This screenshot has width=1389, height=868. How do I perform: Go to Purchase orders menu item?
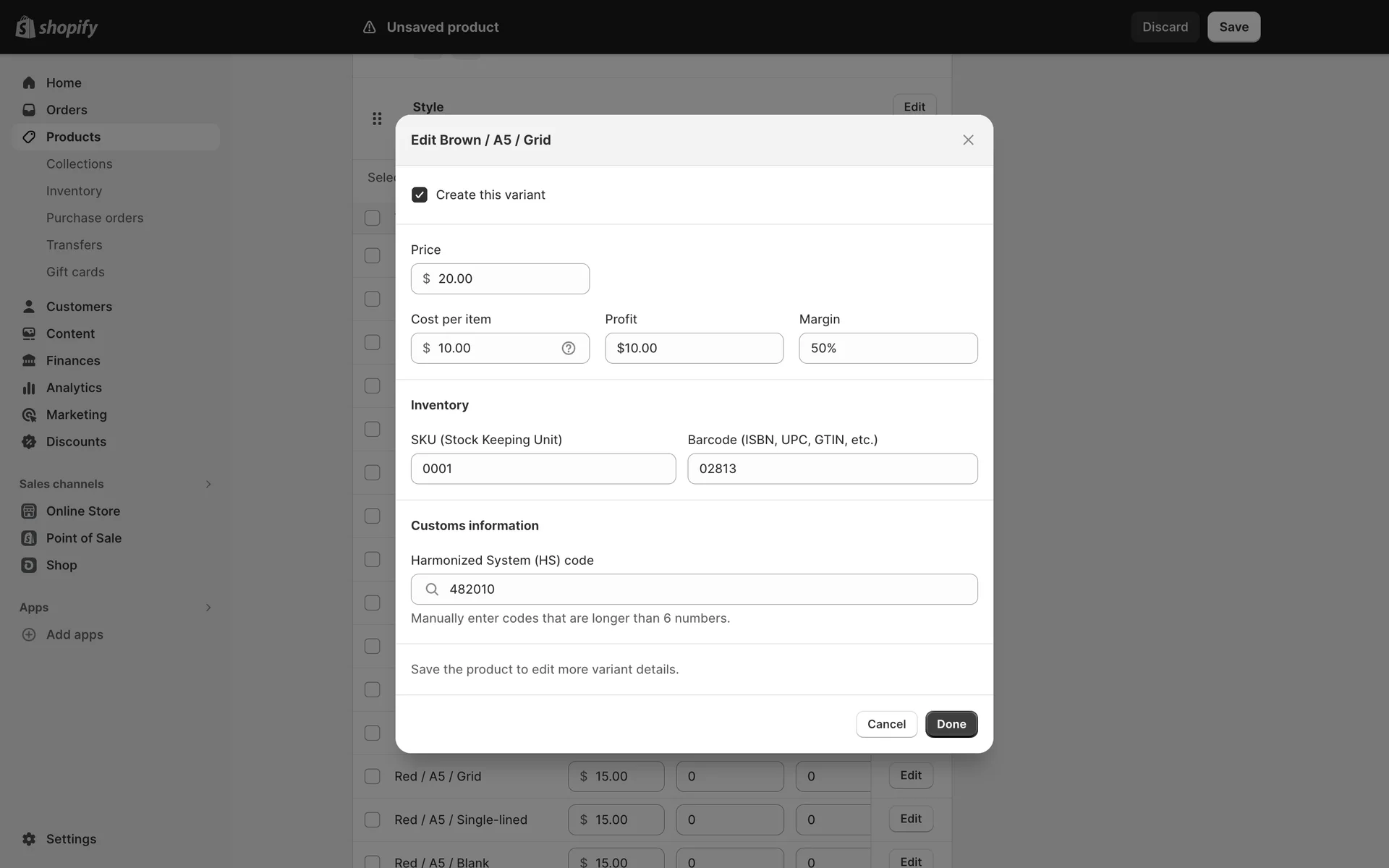[95, 218]
